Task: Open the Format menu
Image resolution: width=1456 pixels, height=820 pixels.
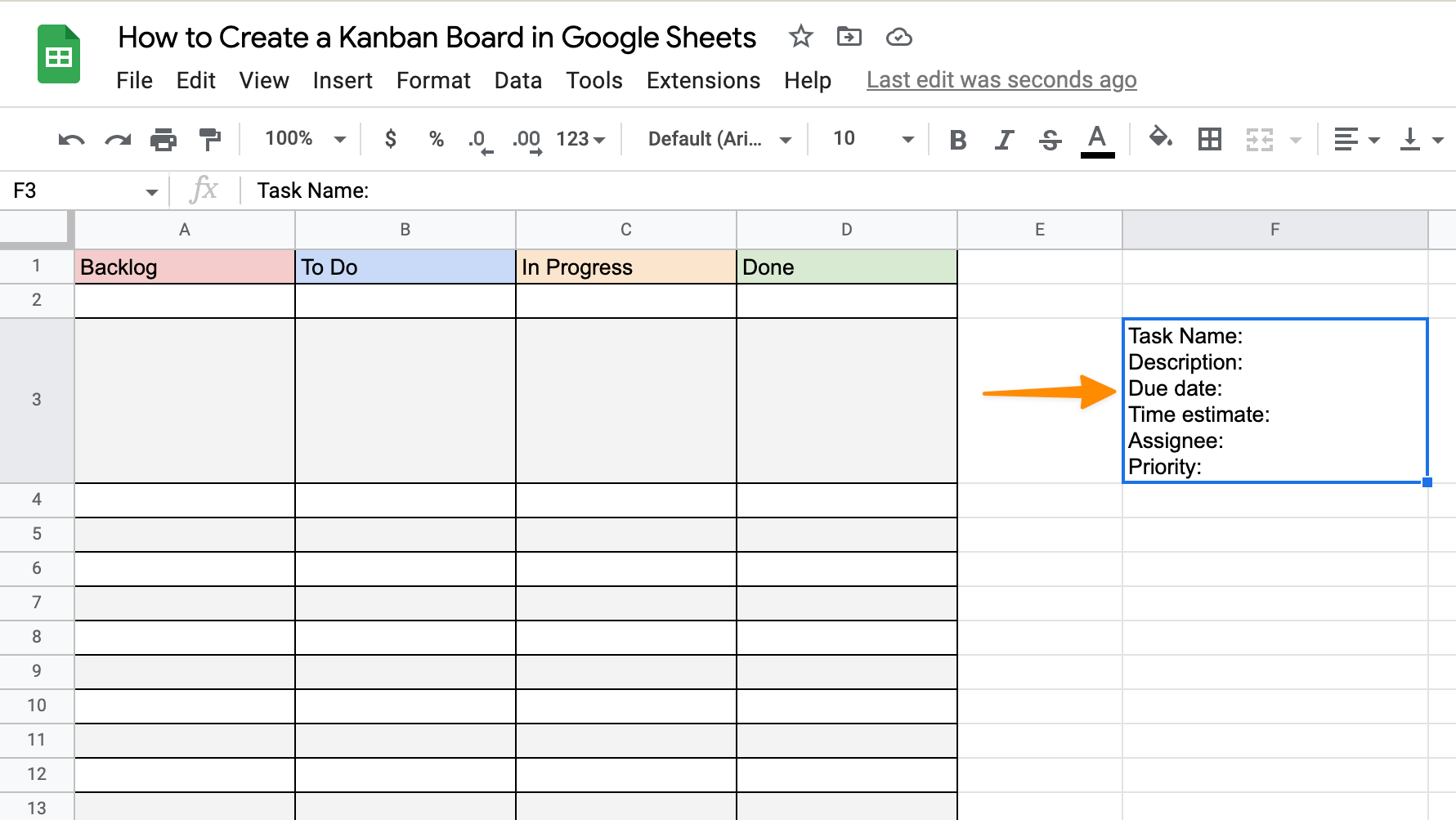Action: 433,80
